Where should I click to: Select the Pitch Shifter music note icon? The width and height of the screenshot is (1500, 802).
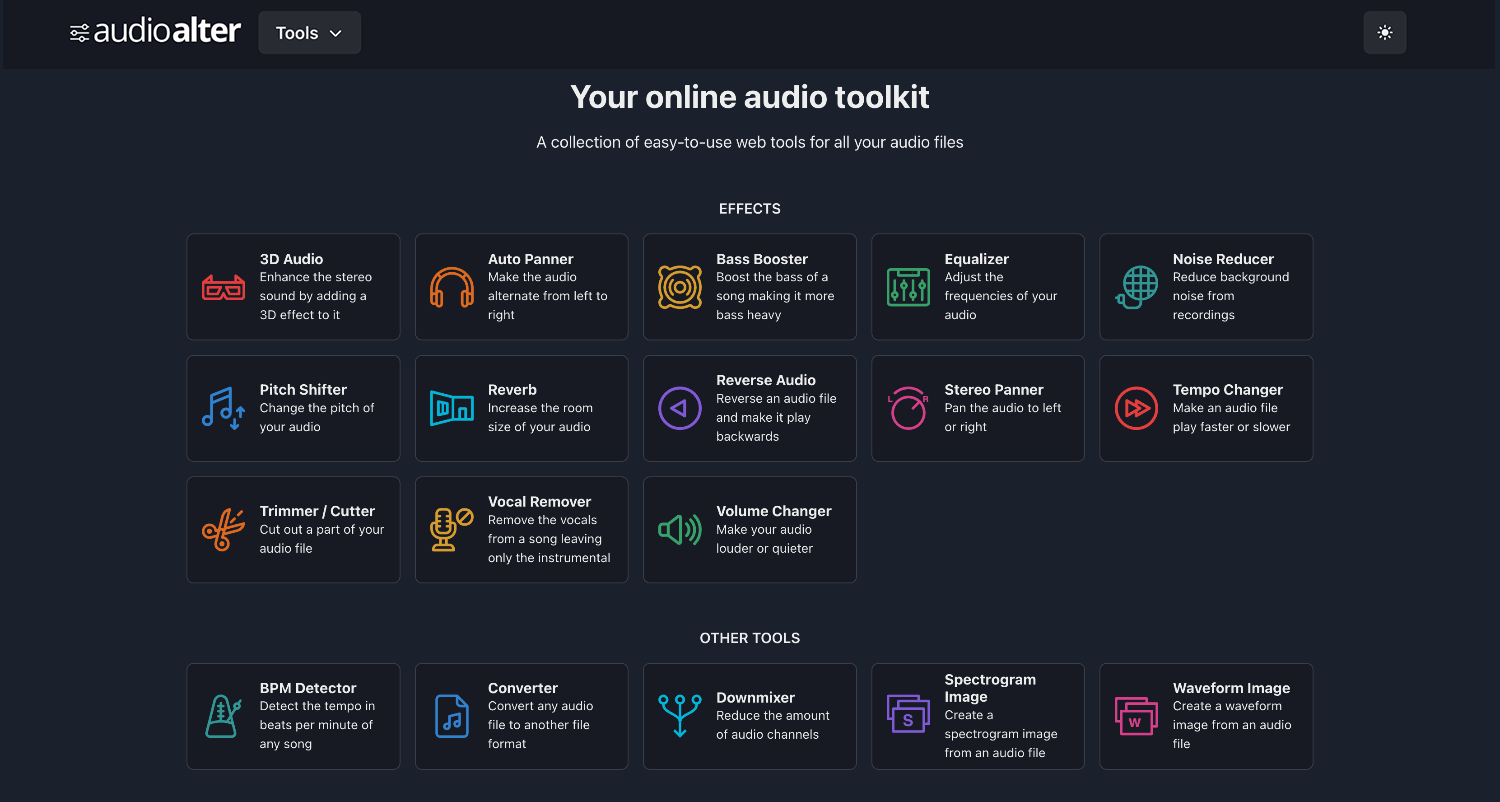(x=223, y=409)
